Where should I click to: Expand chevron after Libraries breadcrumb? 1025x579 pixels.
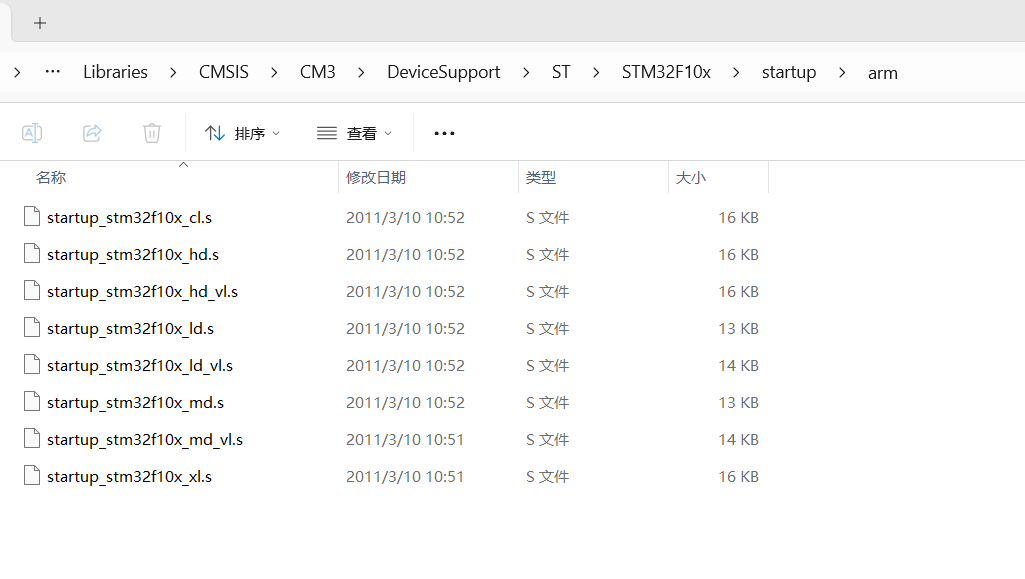pos(173,73)
